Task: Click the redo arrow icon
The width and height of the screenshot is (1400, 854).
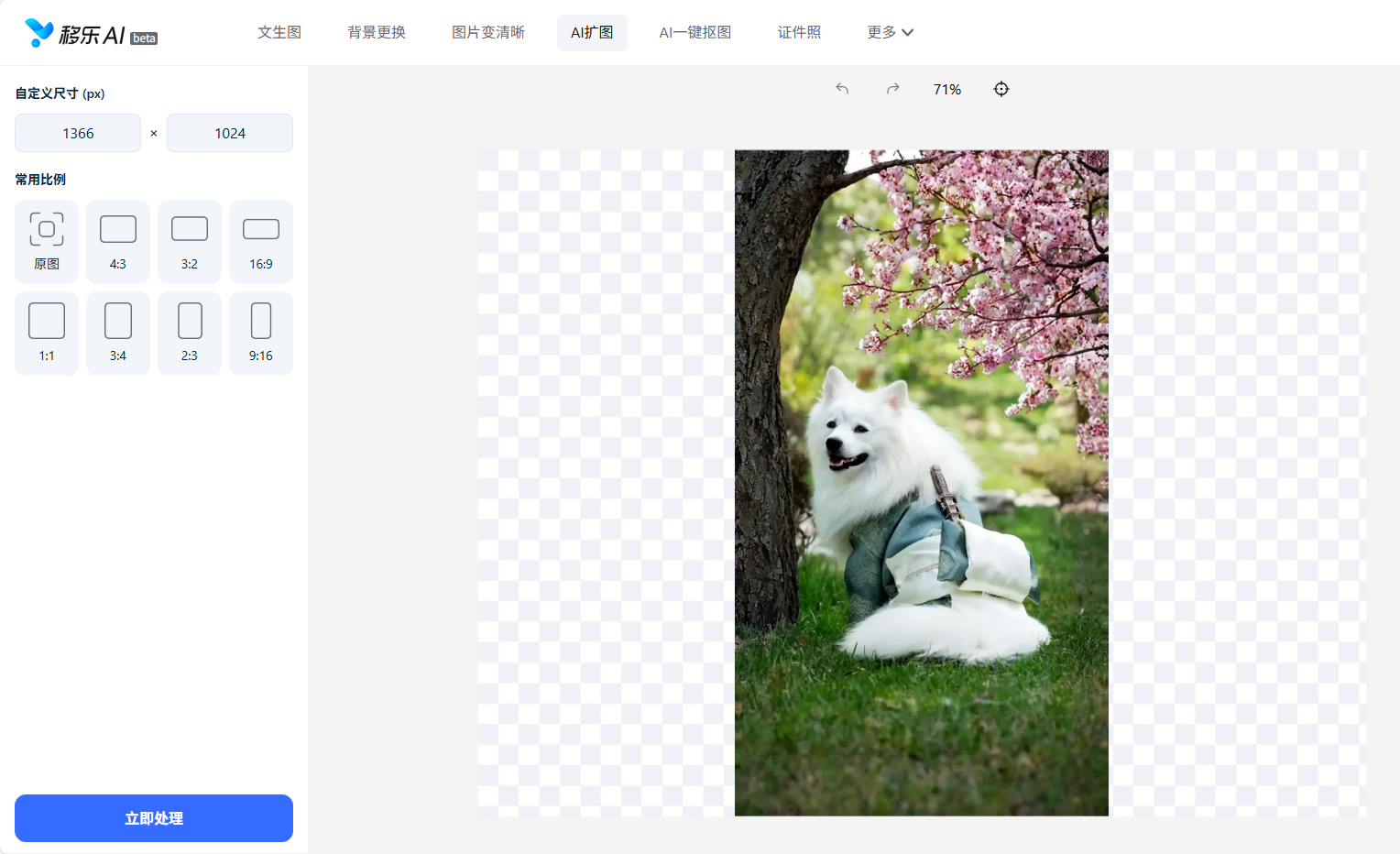Action: pos(892,89)
